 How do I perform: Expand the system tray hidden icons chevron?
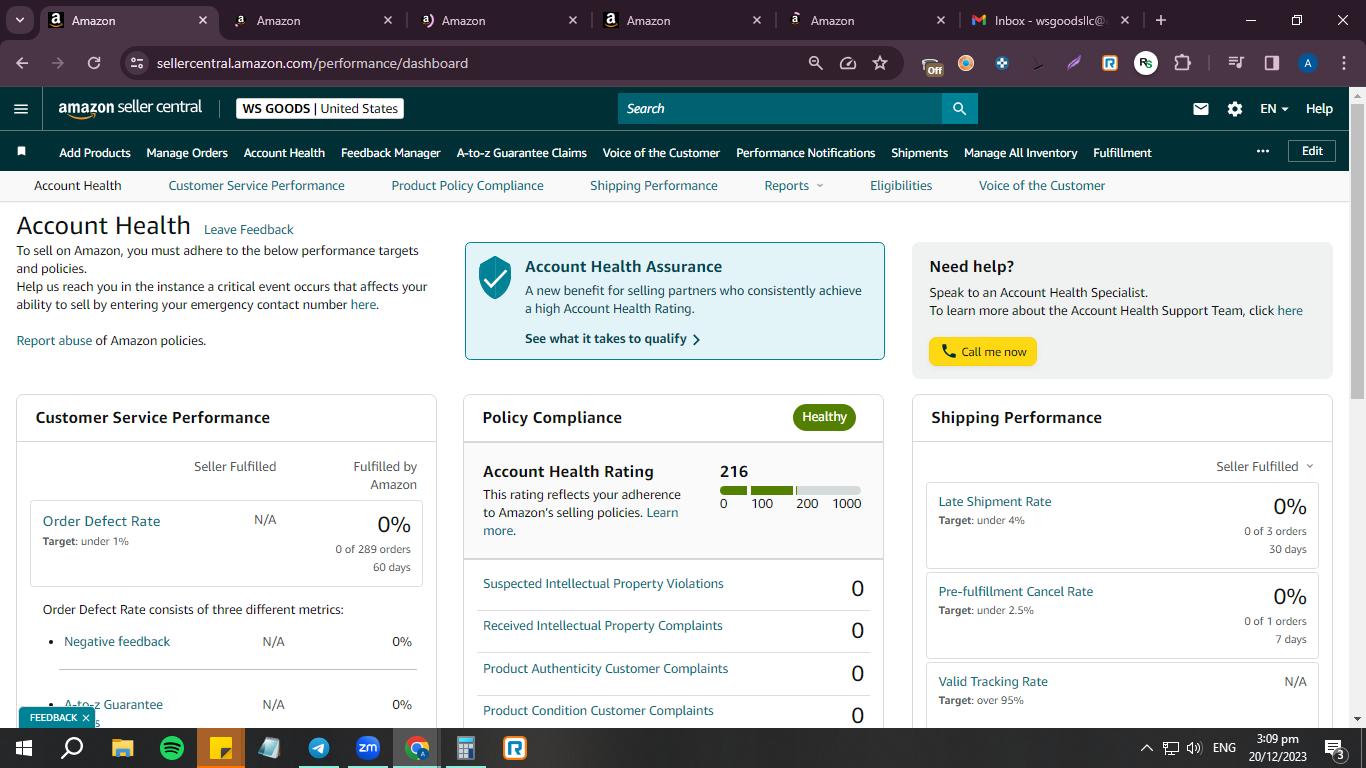pos(1146,748)
